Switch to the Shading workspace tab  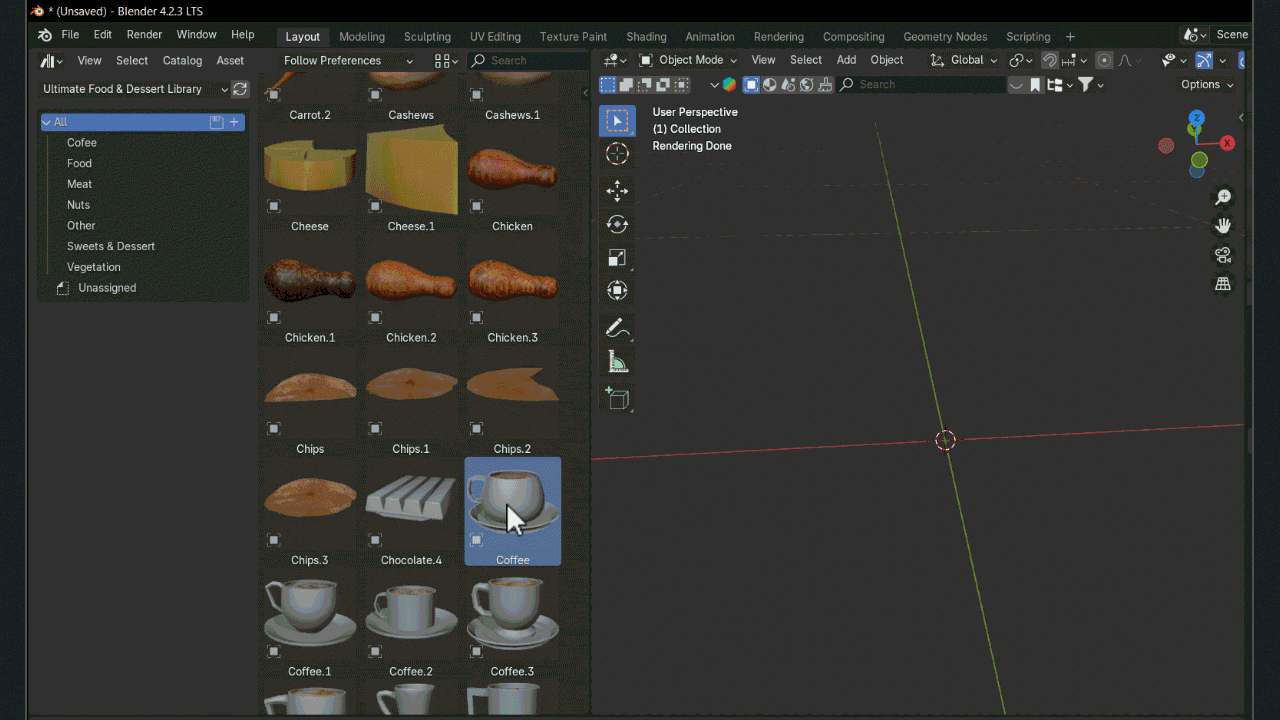(x=646, y=37)
